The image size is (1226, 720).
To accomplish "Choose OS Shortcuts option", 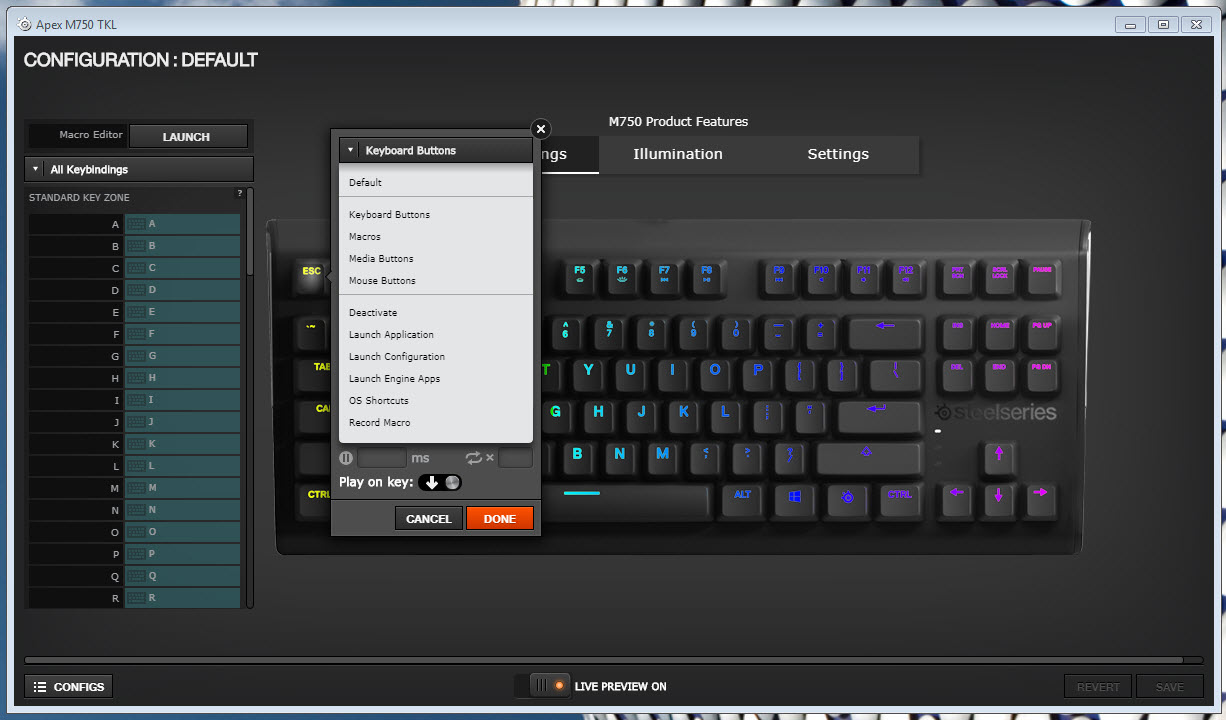I will tap(378, 401).
